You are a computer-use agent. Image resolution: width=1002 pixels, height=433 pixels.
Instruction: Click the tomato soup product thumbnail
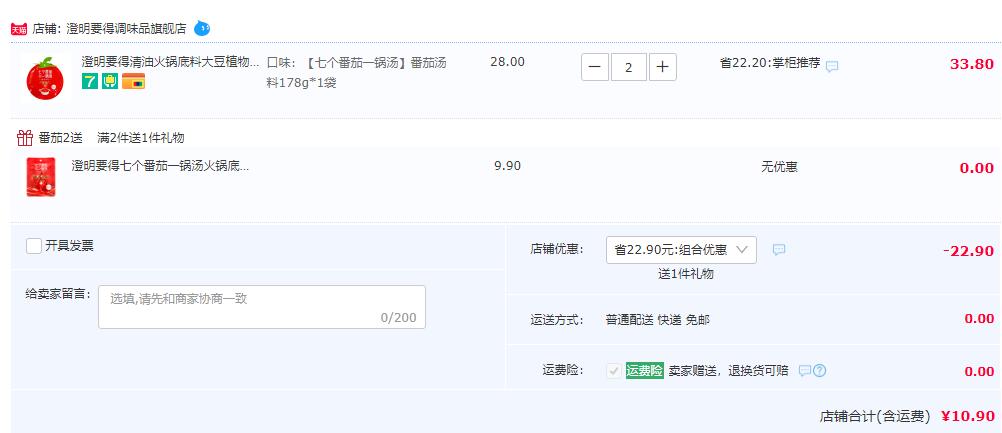tap(45, 79)
